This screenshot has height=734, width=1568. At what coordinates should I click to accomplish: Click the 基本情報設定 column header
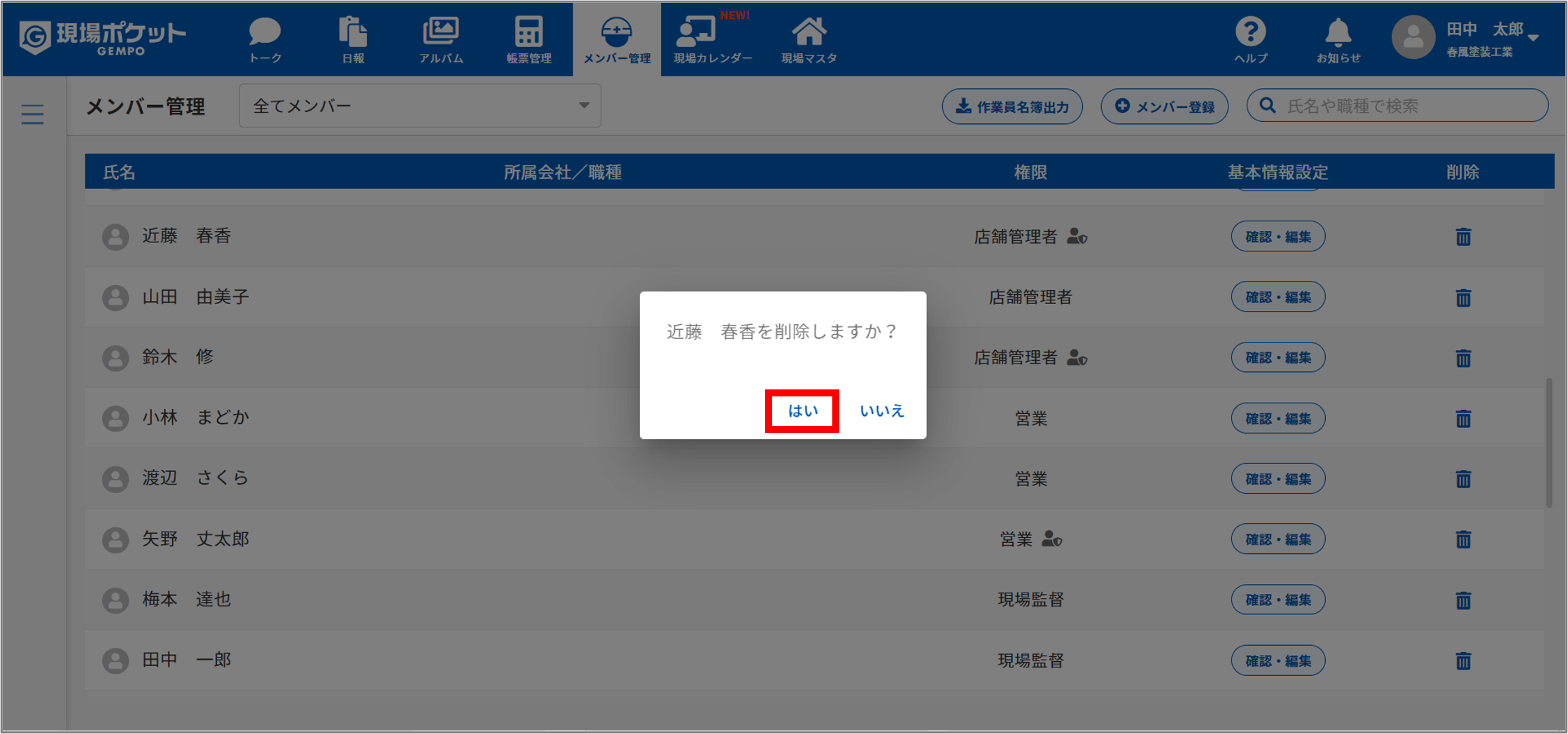pos(1277,172)
